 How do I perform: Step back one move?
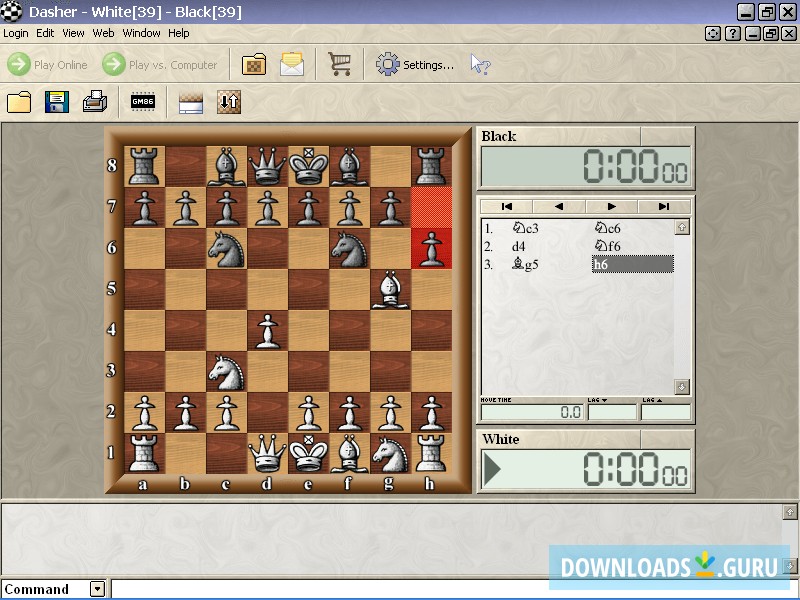(558, 206)
